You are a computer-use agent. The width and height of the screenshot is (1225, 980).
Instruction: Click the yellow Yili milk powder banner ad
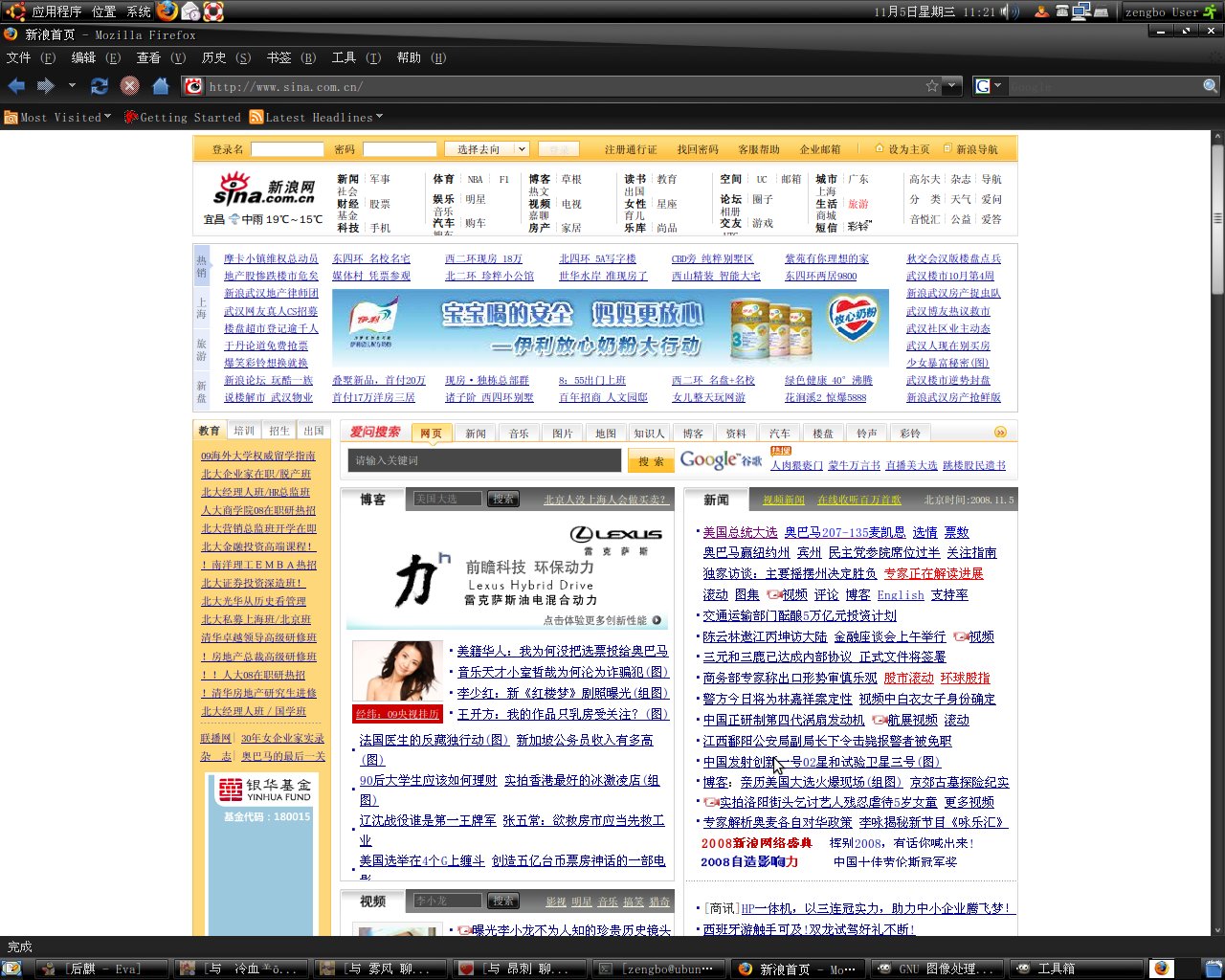pos(611,328)
